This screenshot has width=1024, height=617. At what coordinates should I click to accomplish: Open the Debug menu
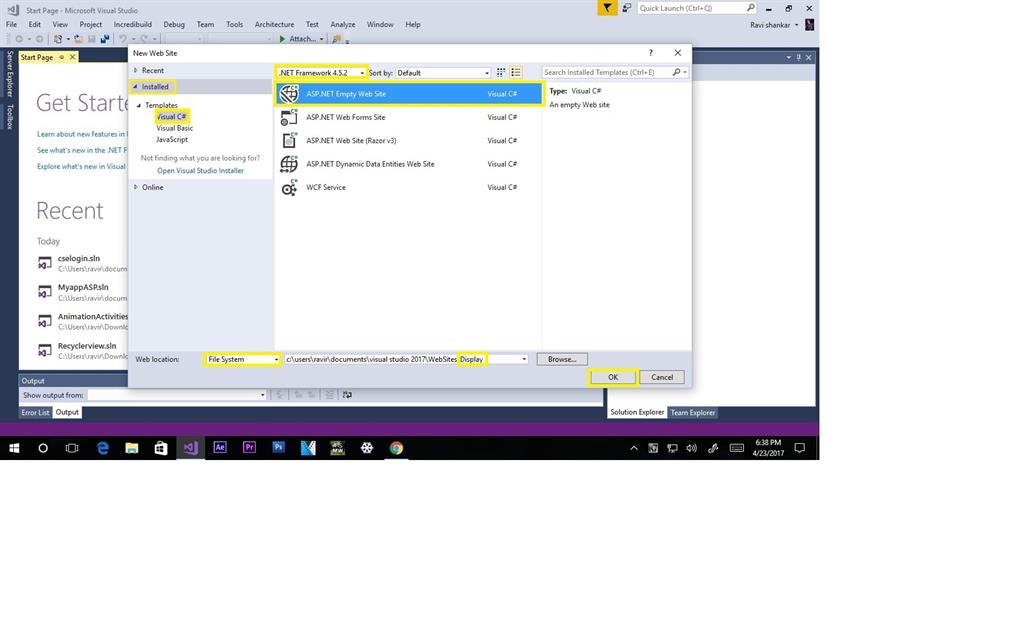[174, 25]
